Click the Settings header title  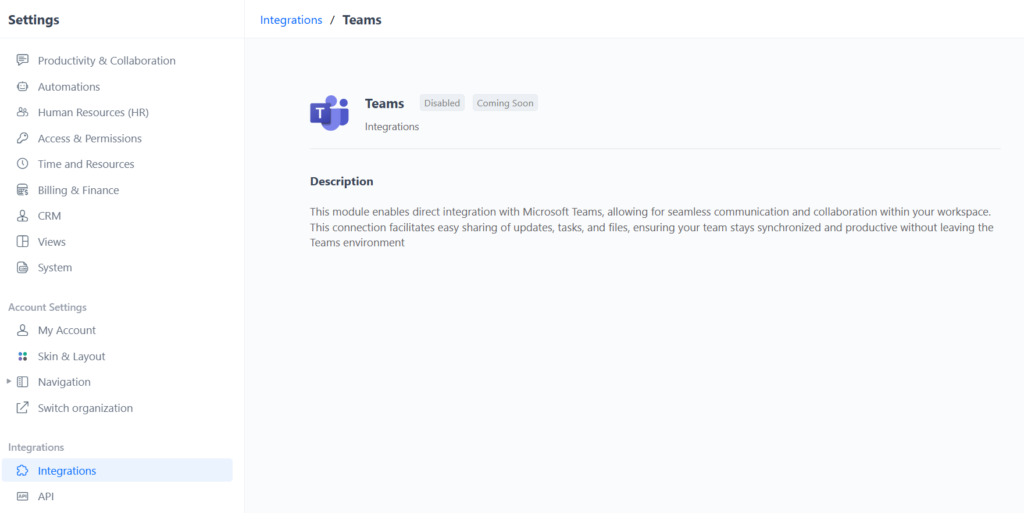(34, 20)
